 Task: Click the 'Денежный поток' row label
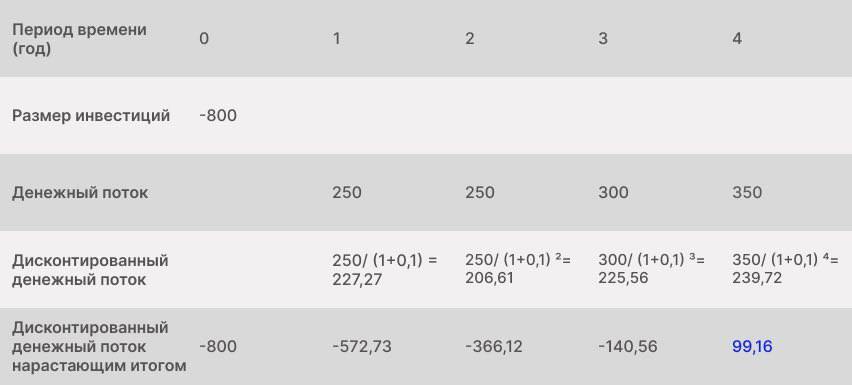(80, 193)
